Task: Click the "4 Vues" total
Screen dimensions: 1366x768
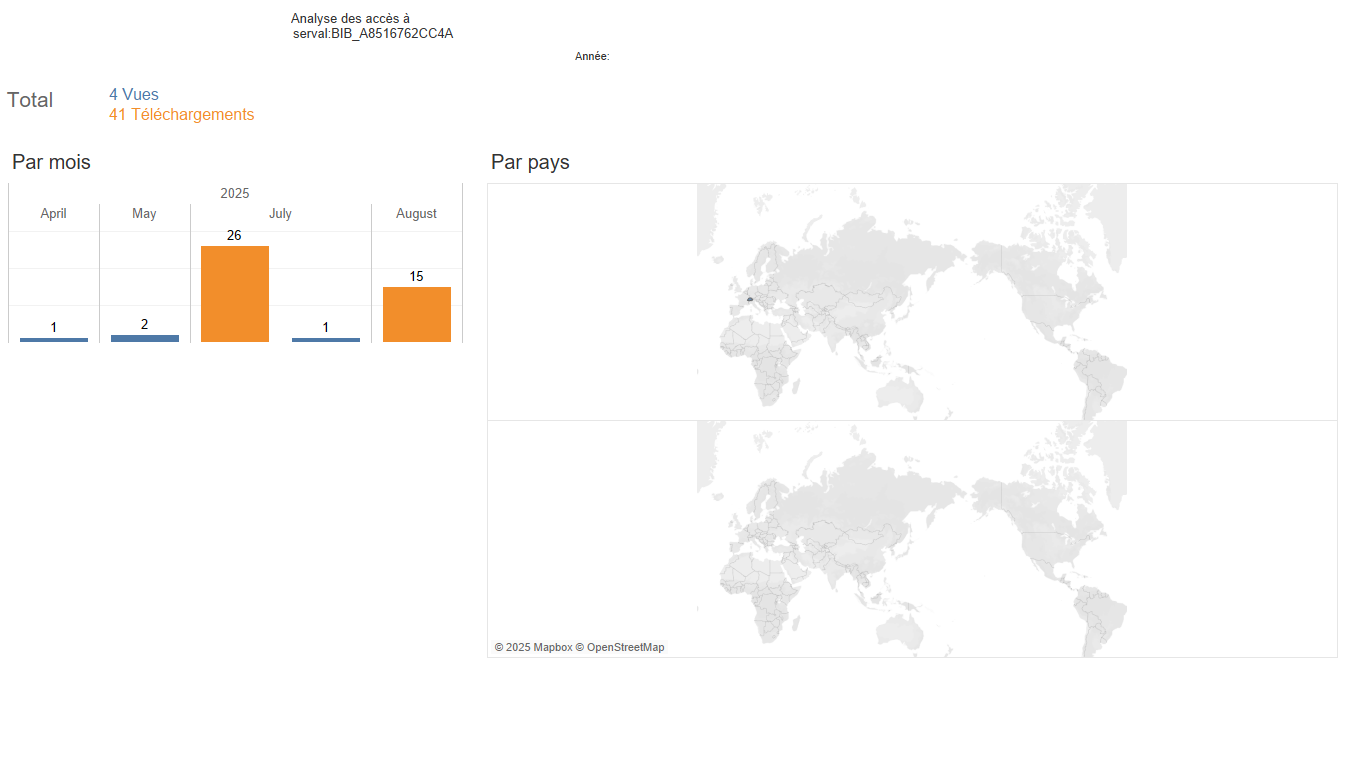Action: [x=134, y=95]
